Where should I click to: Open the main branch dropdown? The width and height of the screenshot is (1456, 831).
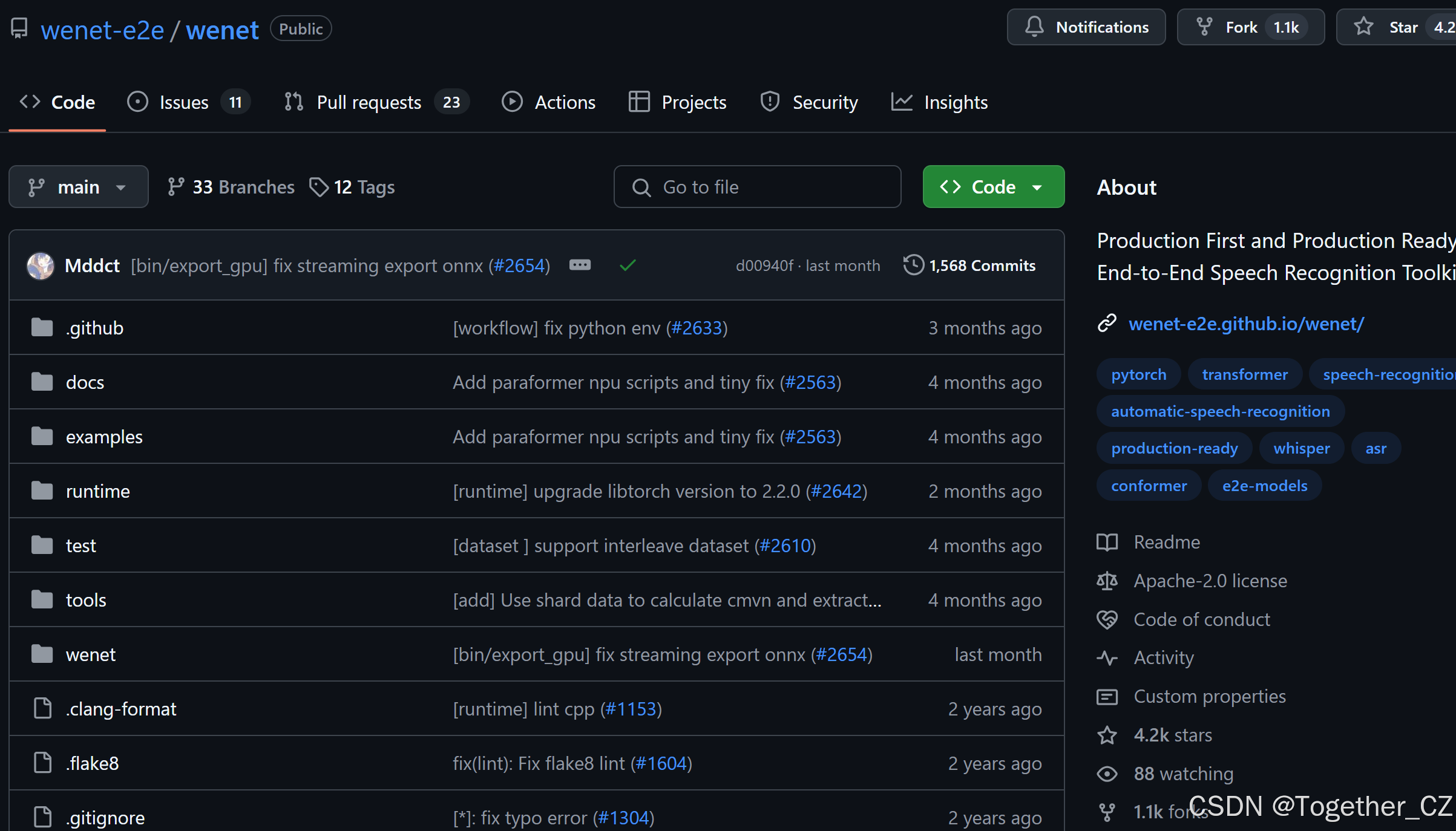click(78, 187)
